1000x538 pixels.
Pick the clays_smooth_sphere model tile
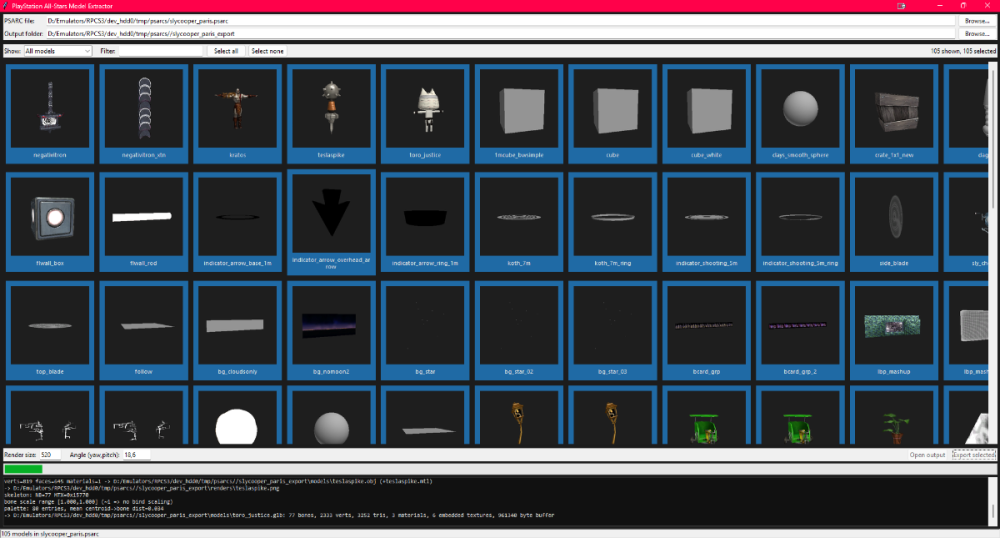pos(800,113)
